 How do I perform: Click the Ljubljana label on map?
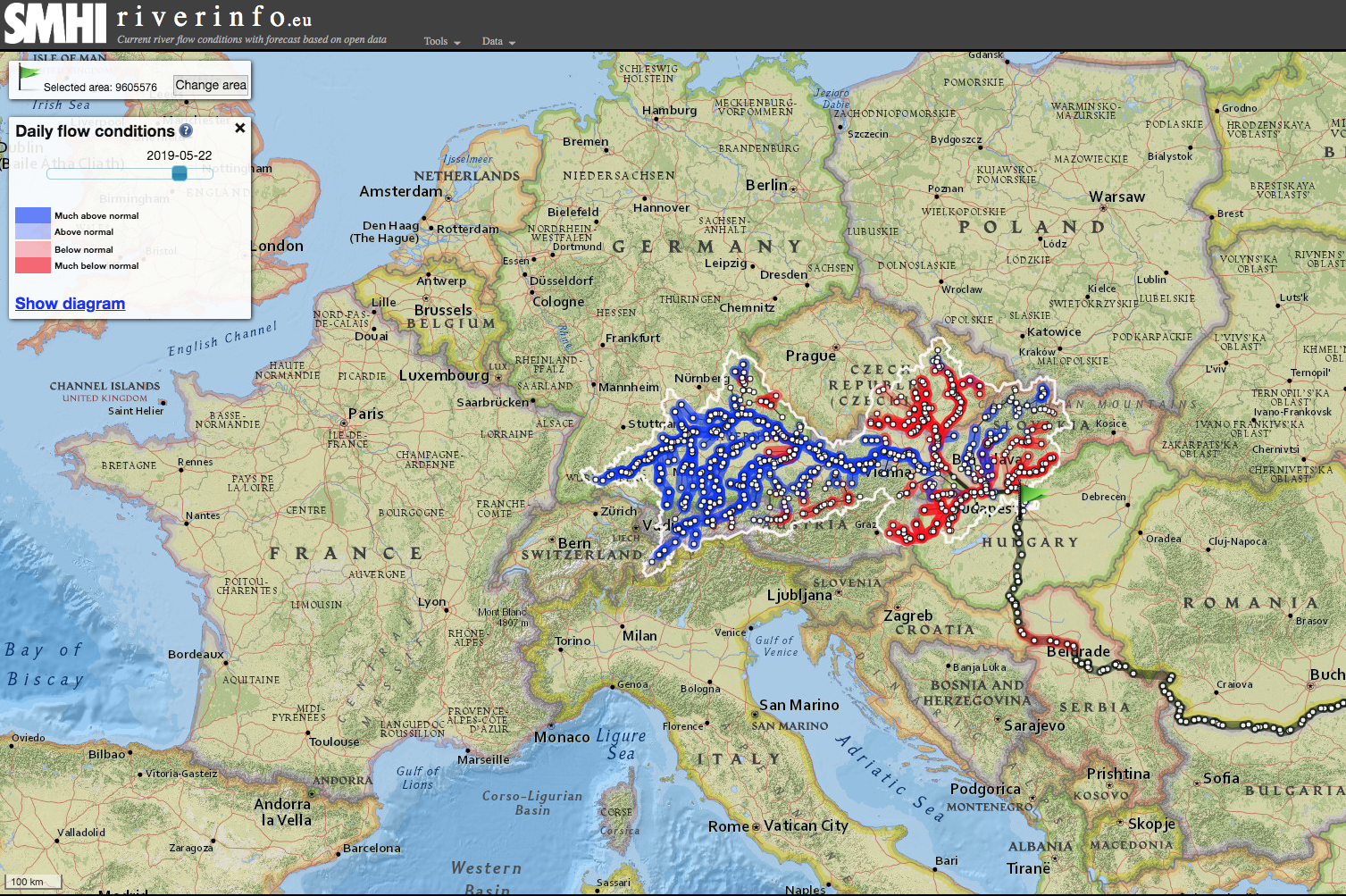tap(799, 595)
